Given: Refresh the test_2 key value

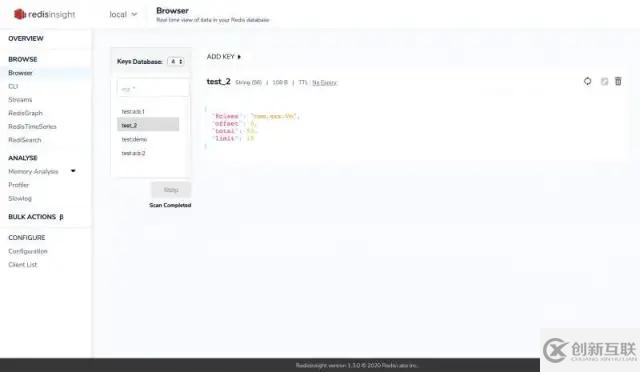Looking at the screenshot, I should point(587,81).
